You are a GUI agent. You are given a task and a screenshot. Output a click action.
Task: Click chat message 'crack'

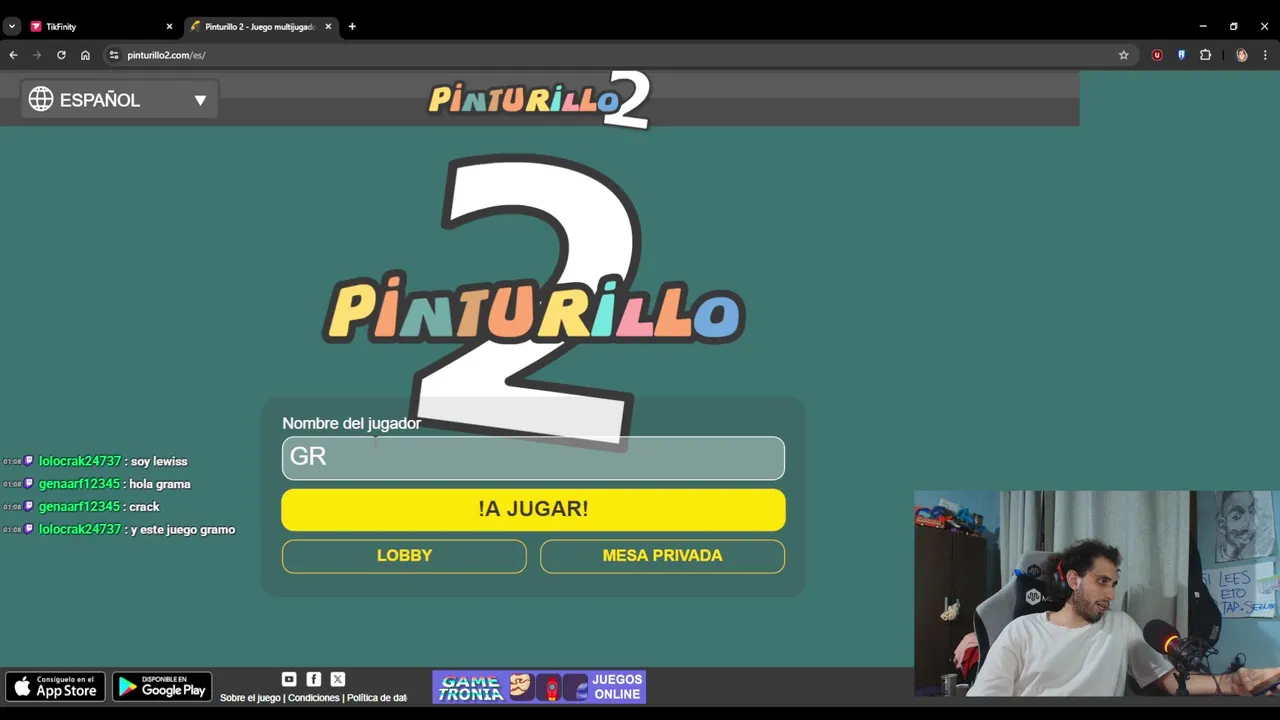pos(144,507)
